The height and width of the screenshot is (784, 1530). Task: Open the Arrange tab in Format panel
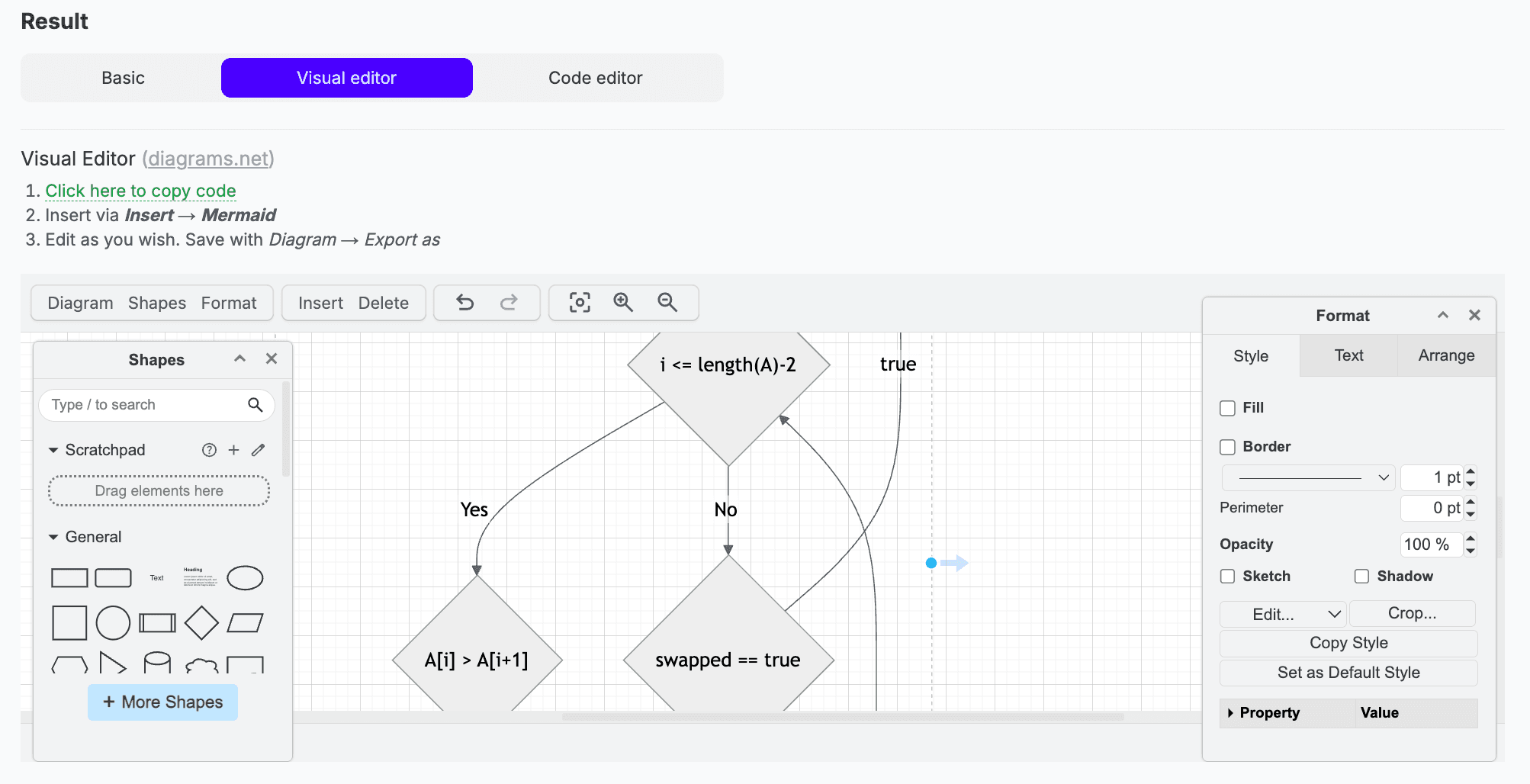click(1445, 355)
